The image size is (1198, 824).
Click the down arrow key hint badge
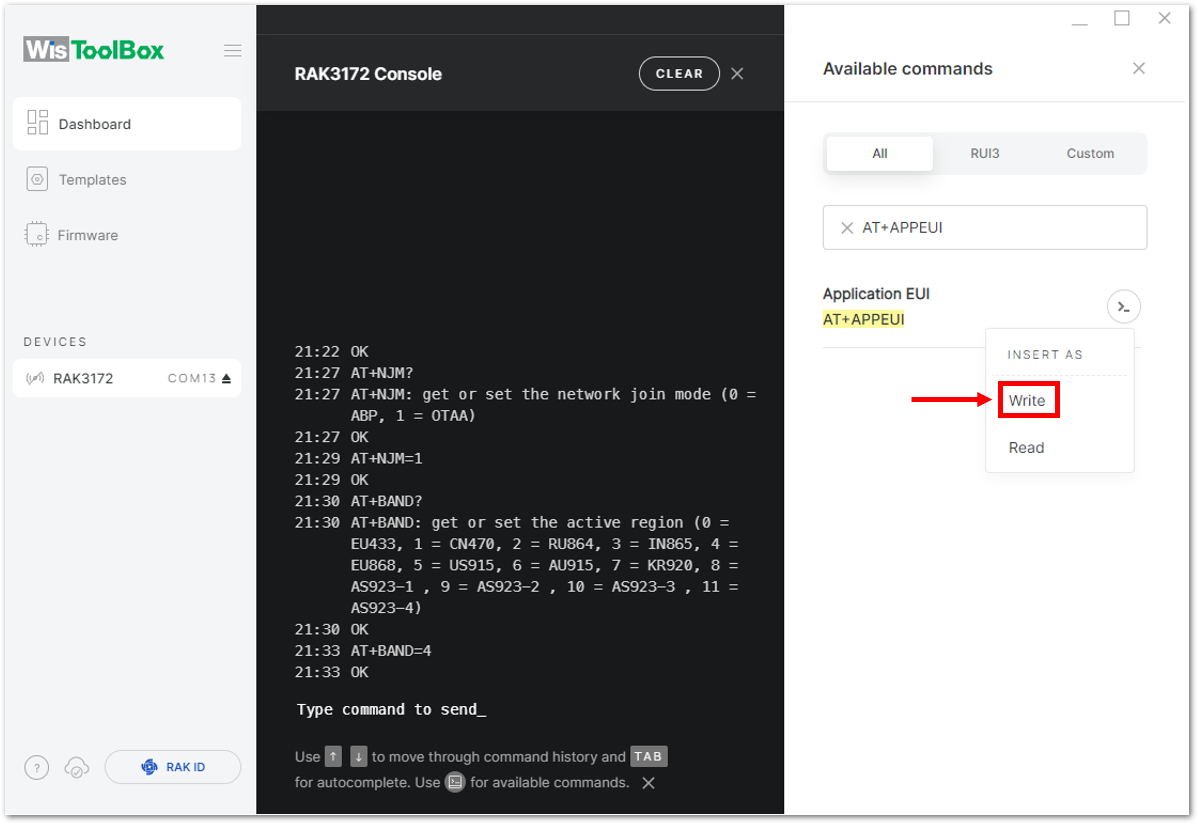pyautogui.click(x=359, y=756)
